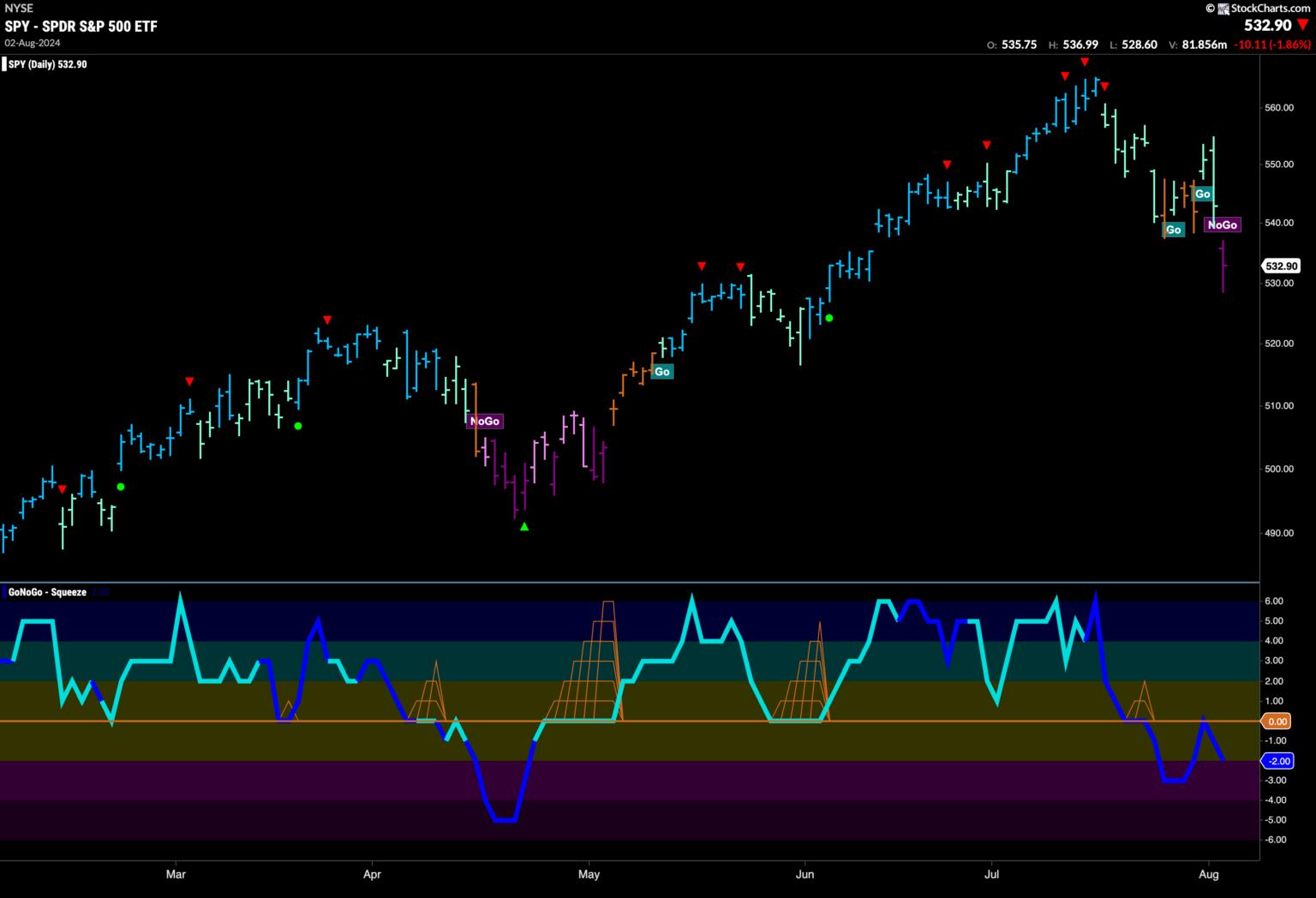Click the May label on the date axis
Screen dimensions: 1316x898
point(589,875)
